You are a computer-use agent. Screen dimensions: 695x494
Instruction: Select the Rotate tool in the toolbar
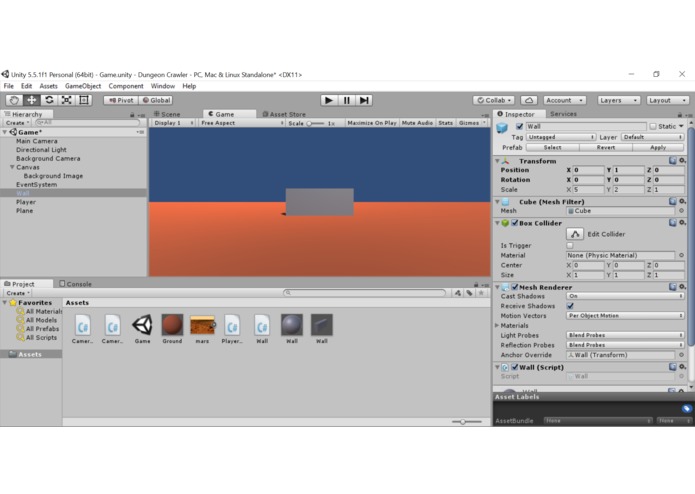[x=49, y=100]
